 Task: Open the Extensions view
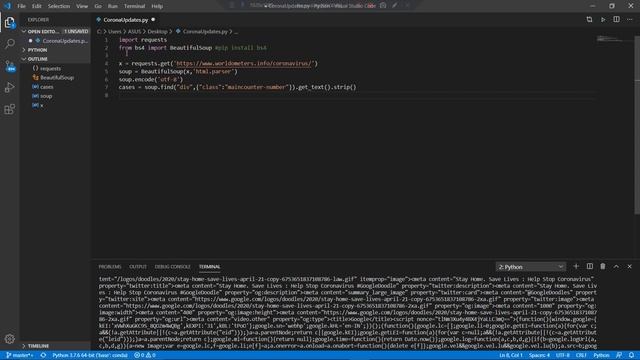(x=10, y=109)
